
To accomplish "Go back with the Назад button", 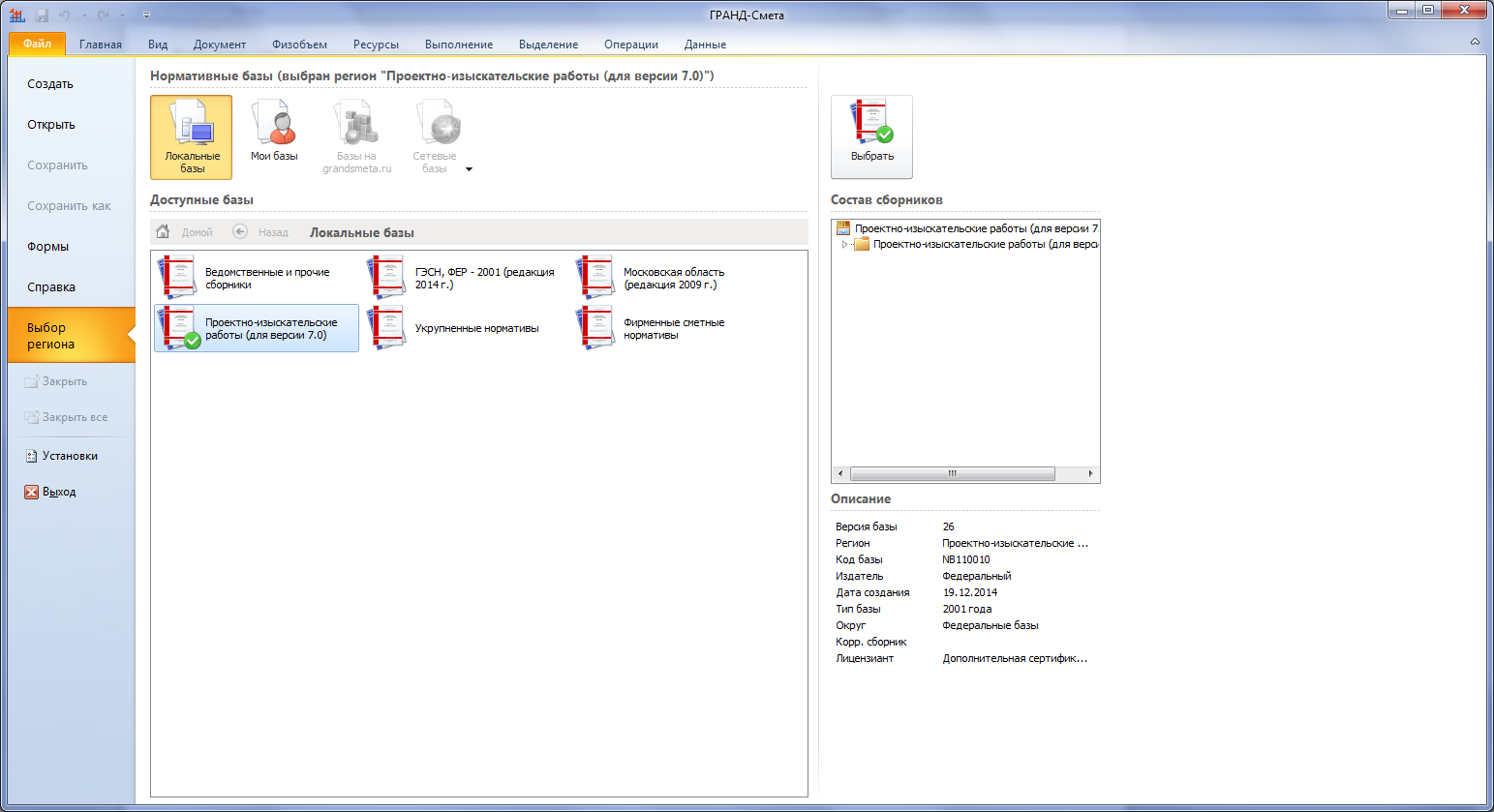I will [260, 232].
